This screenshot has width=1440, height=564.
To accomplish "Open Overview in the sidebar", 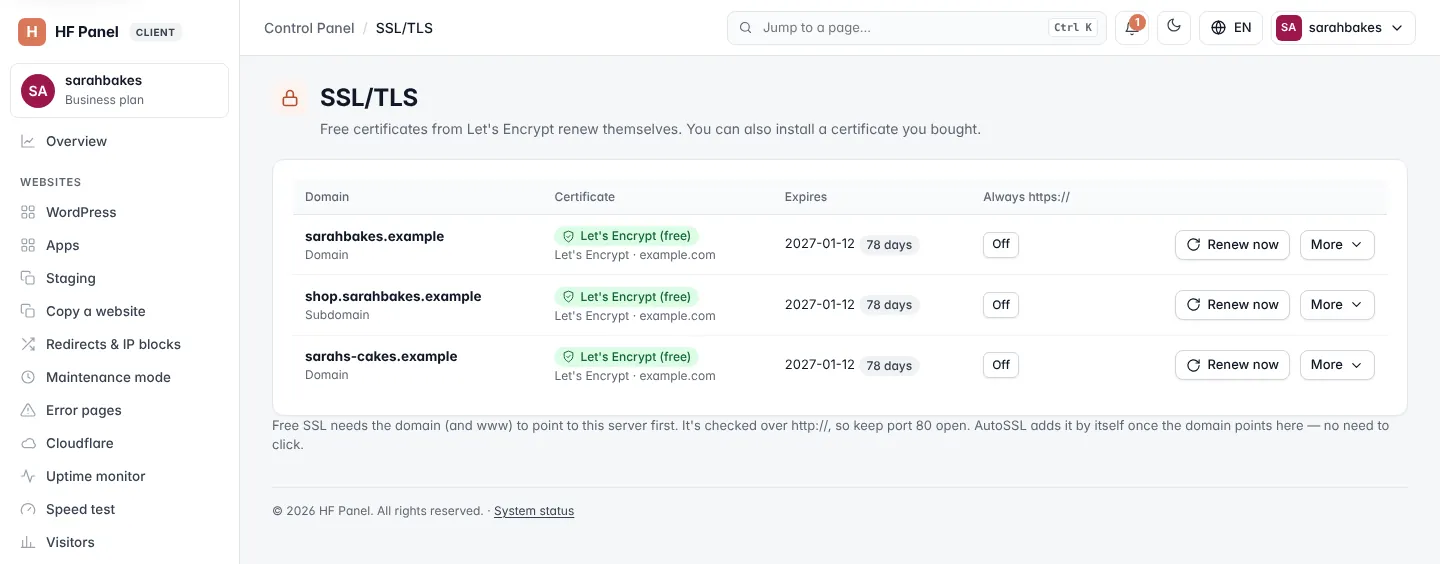I will [x=120, y=141].
